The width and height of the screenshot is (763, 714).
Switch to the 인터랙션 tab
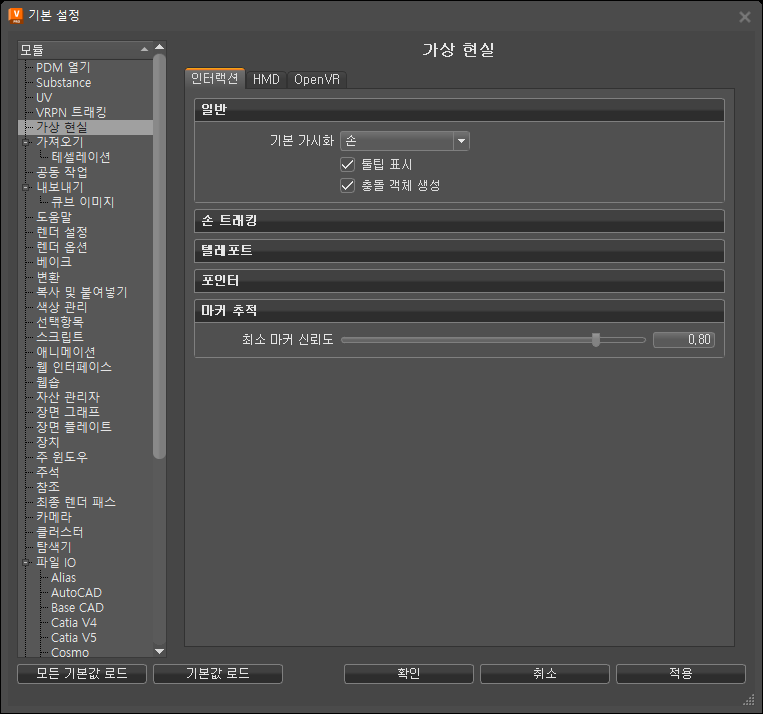pyautogui.click(x=215, y=78)
